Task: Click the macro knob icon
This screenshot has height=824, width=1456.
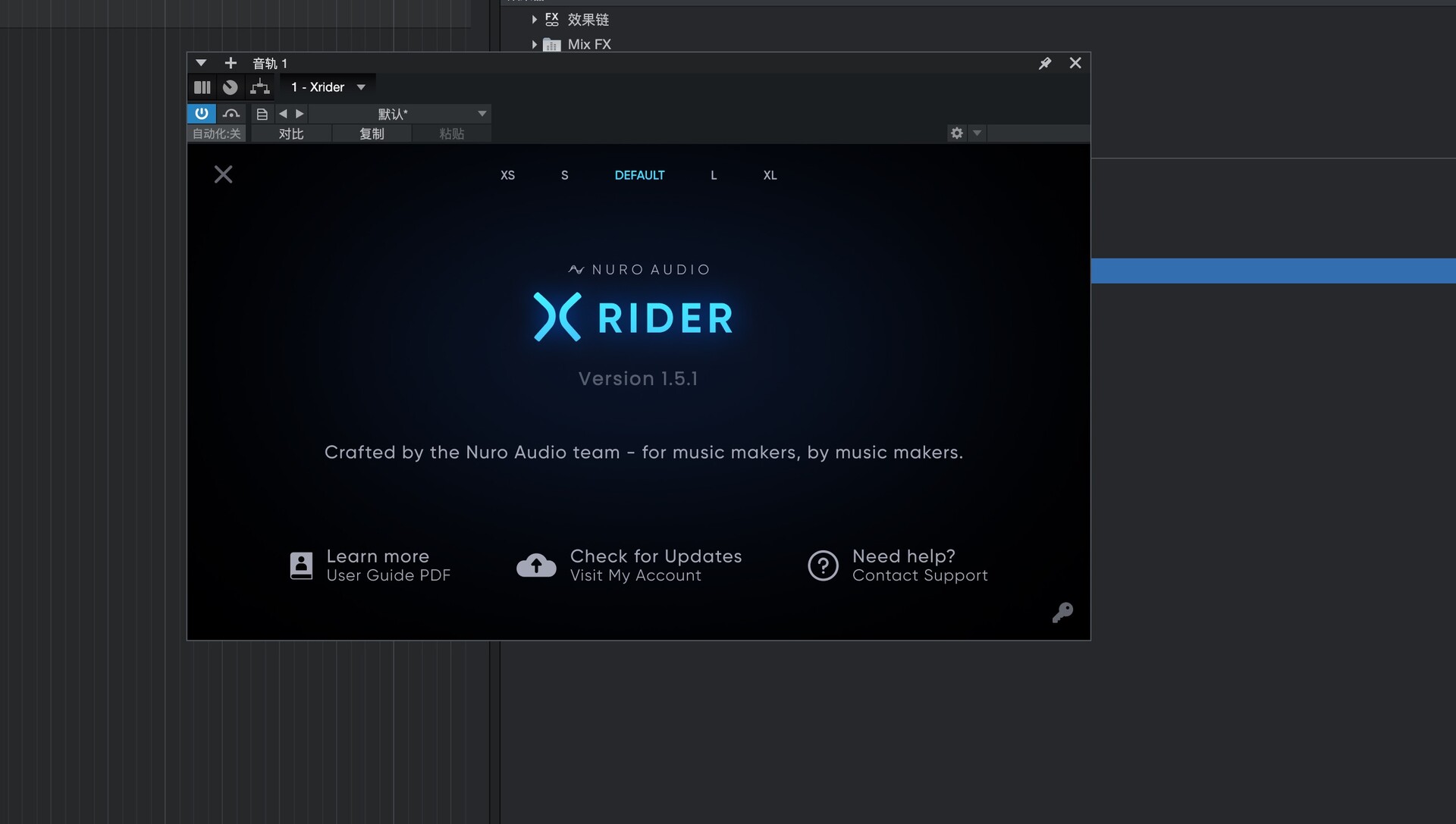Action: pos(231,87)
